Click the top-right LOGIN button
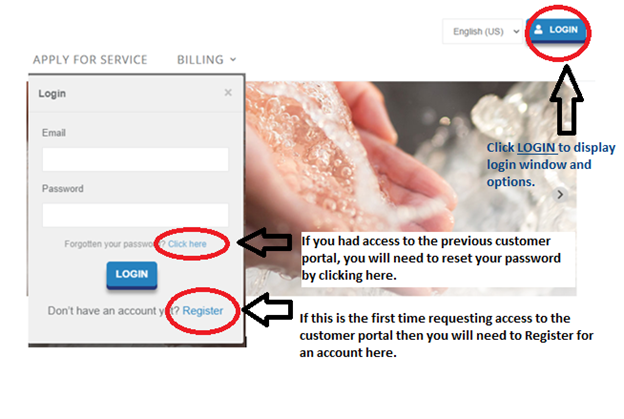The height and width of the screenshot is (419, 624). (556, 30)
